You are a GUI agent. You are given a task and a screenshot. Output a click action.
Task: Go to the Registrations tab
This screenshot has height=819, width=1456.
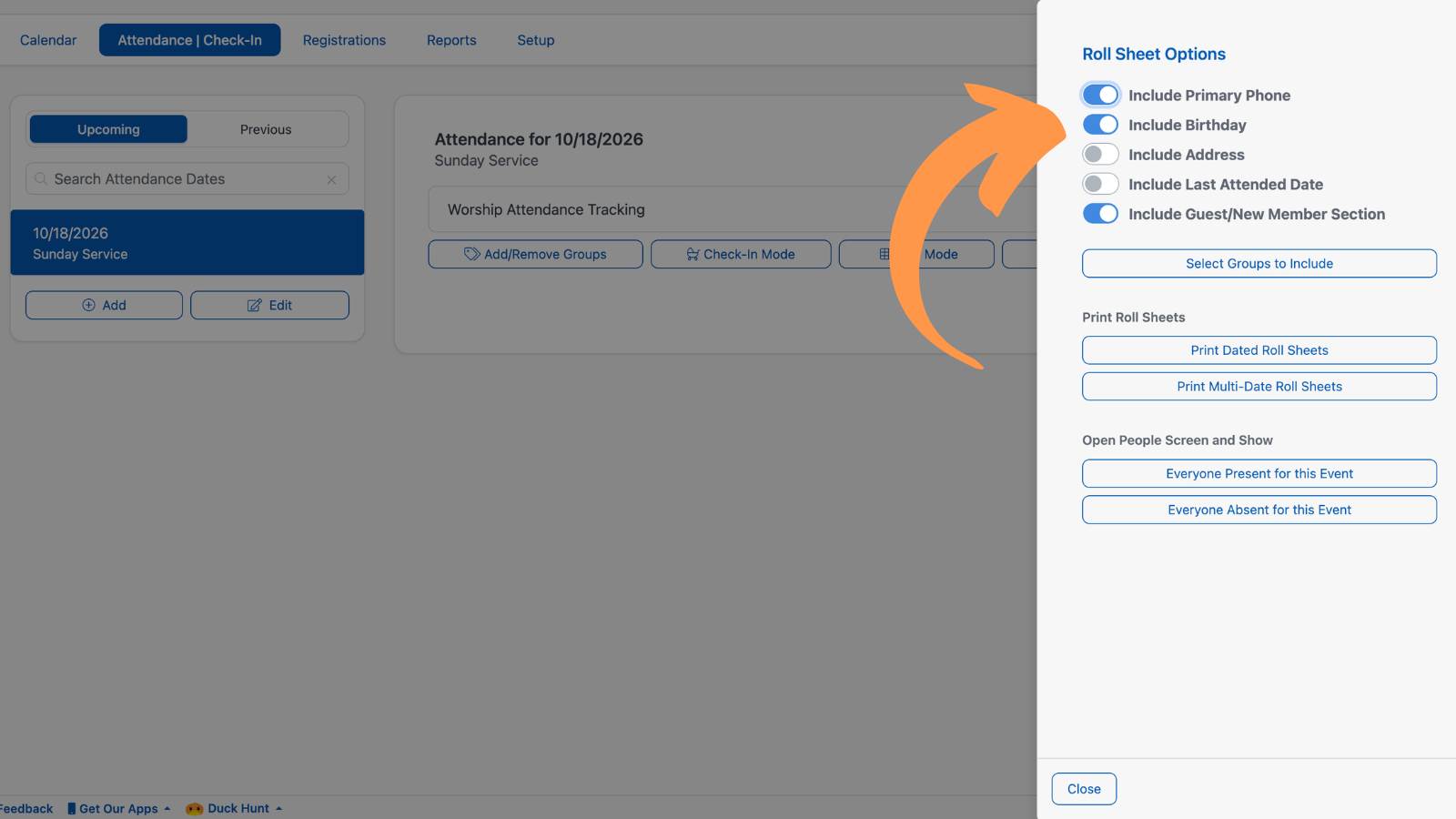click(x=344, y=40)
